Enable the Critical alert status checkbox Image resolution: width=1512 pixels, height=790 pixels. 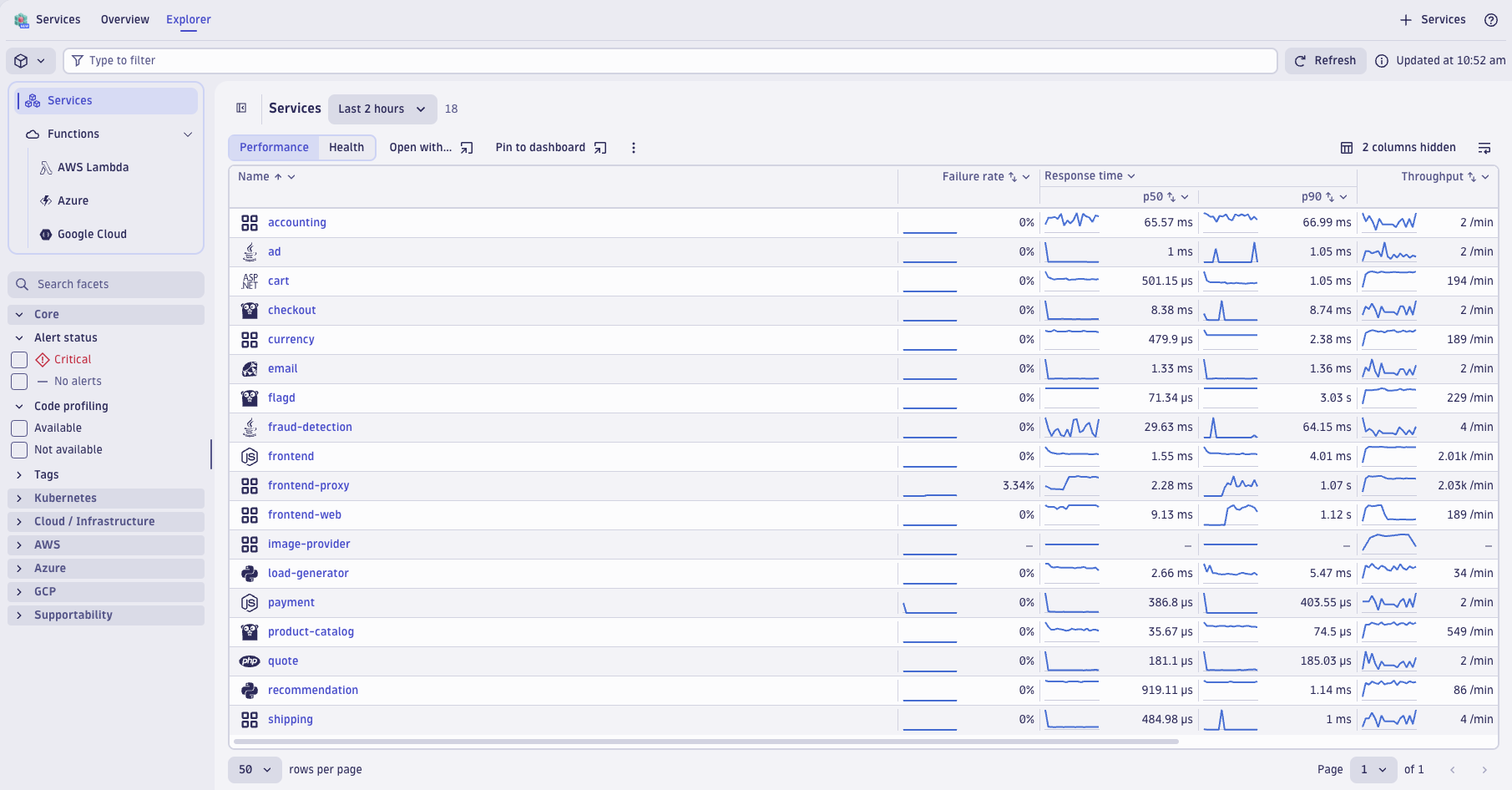(18, 359)
